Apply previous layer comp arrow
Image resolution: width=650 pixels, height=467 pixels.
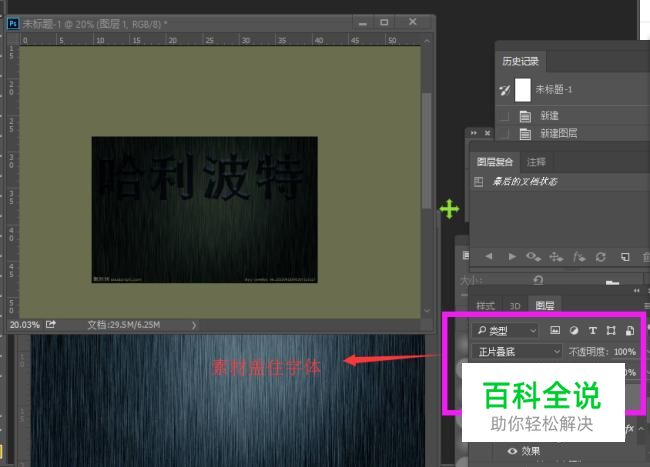(488, 256)
